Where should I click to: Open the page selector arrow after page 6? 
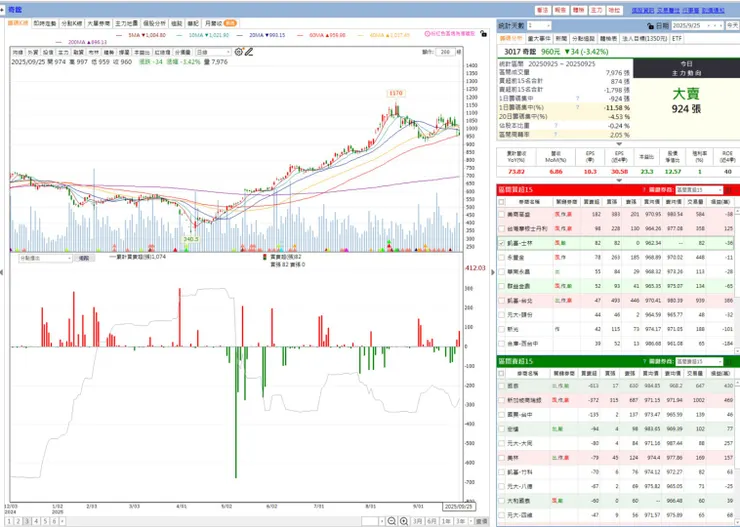pos(63,521)
